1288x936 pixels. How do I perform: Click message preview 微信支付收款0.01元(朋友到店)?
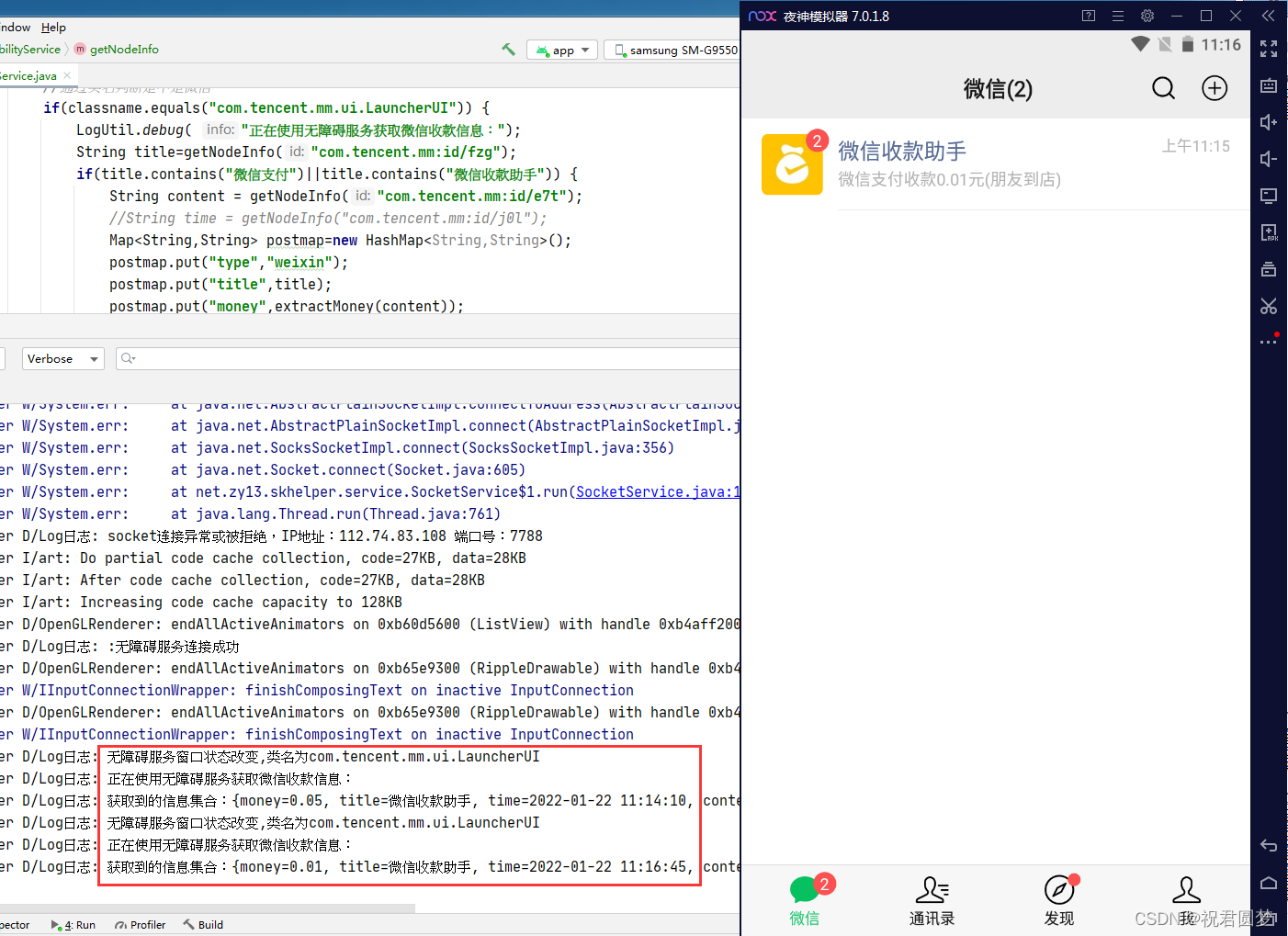coord(949,179)
